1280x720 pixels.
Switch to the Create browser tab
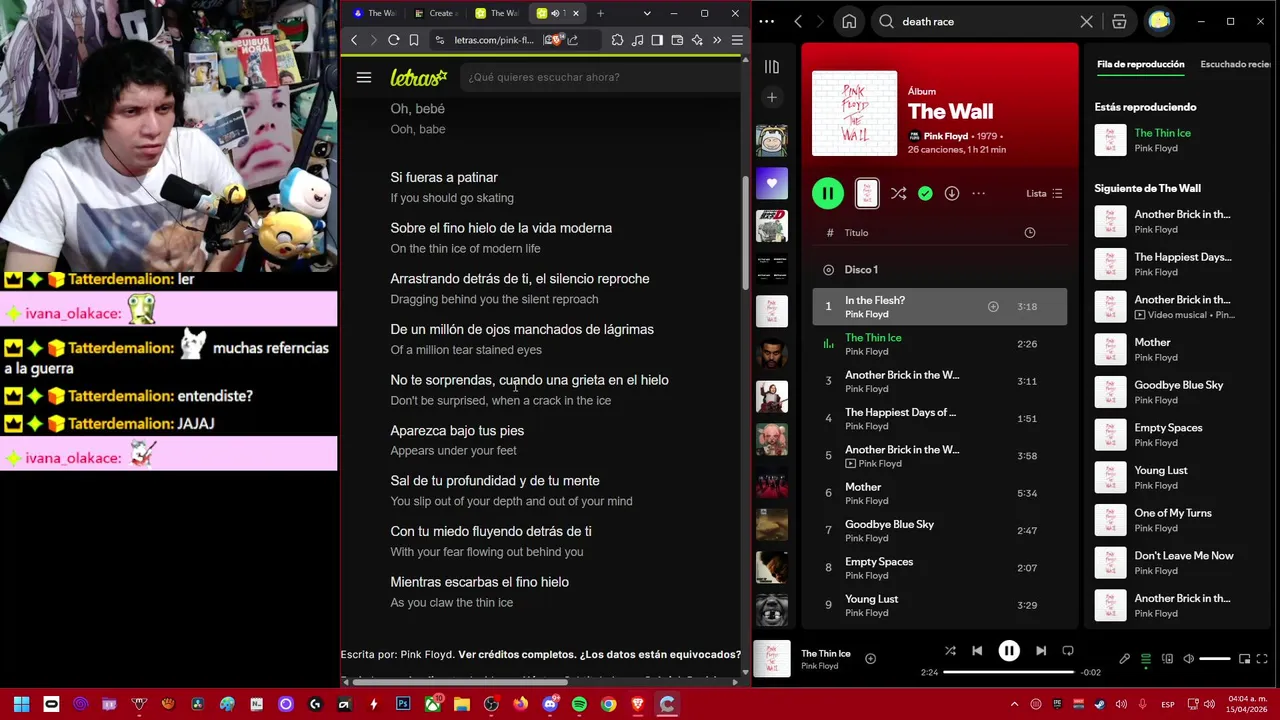pyautogui.click(x=435, y=13)
